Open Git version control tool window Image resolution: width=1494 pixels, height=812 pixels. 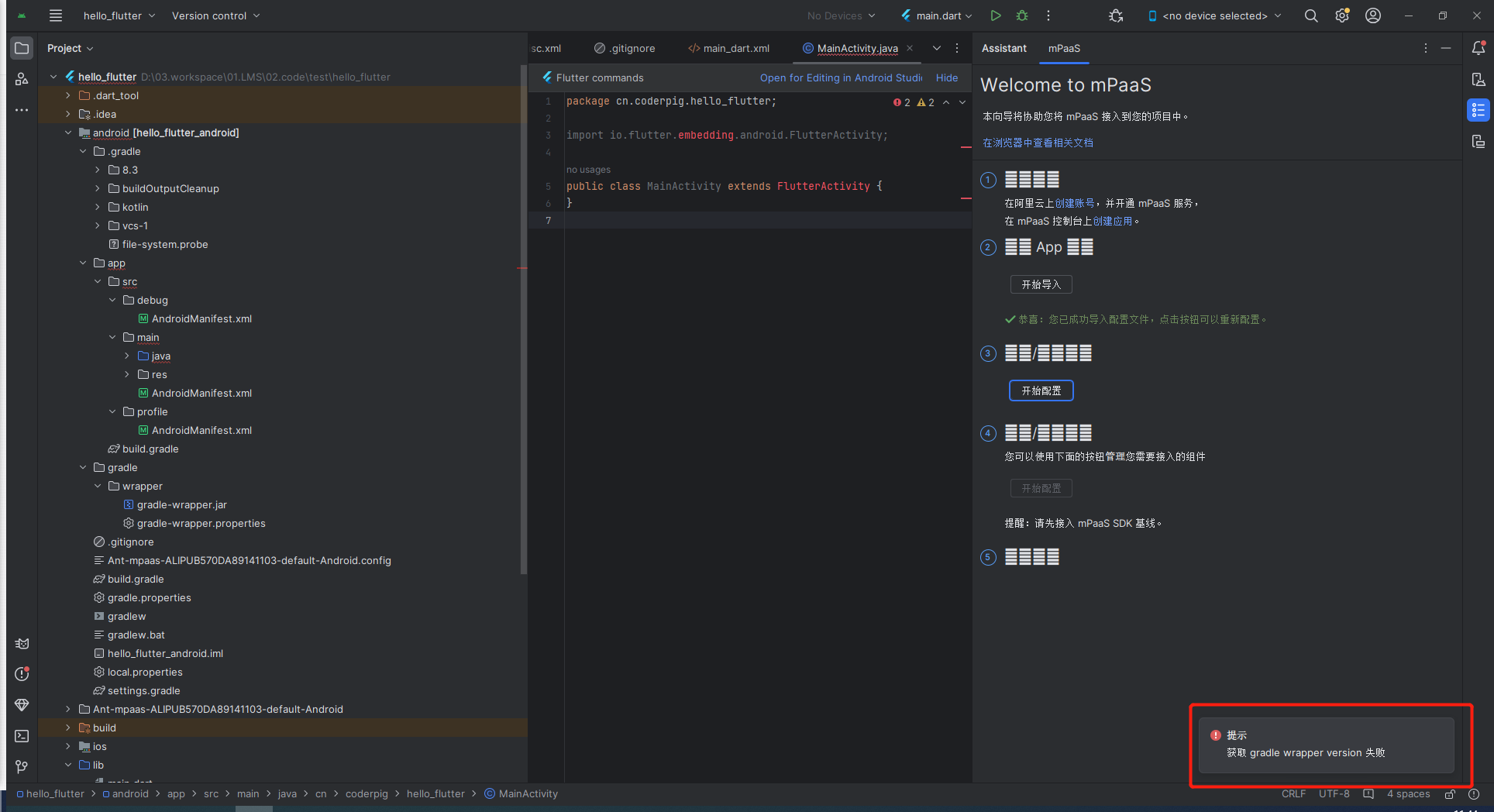22,767
